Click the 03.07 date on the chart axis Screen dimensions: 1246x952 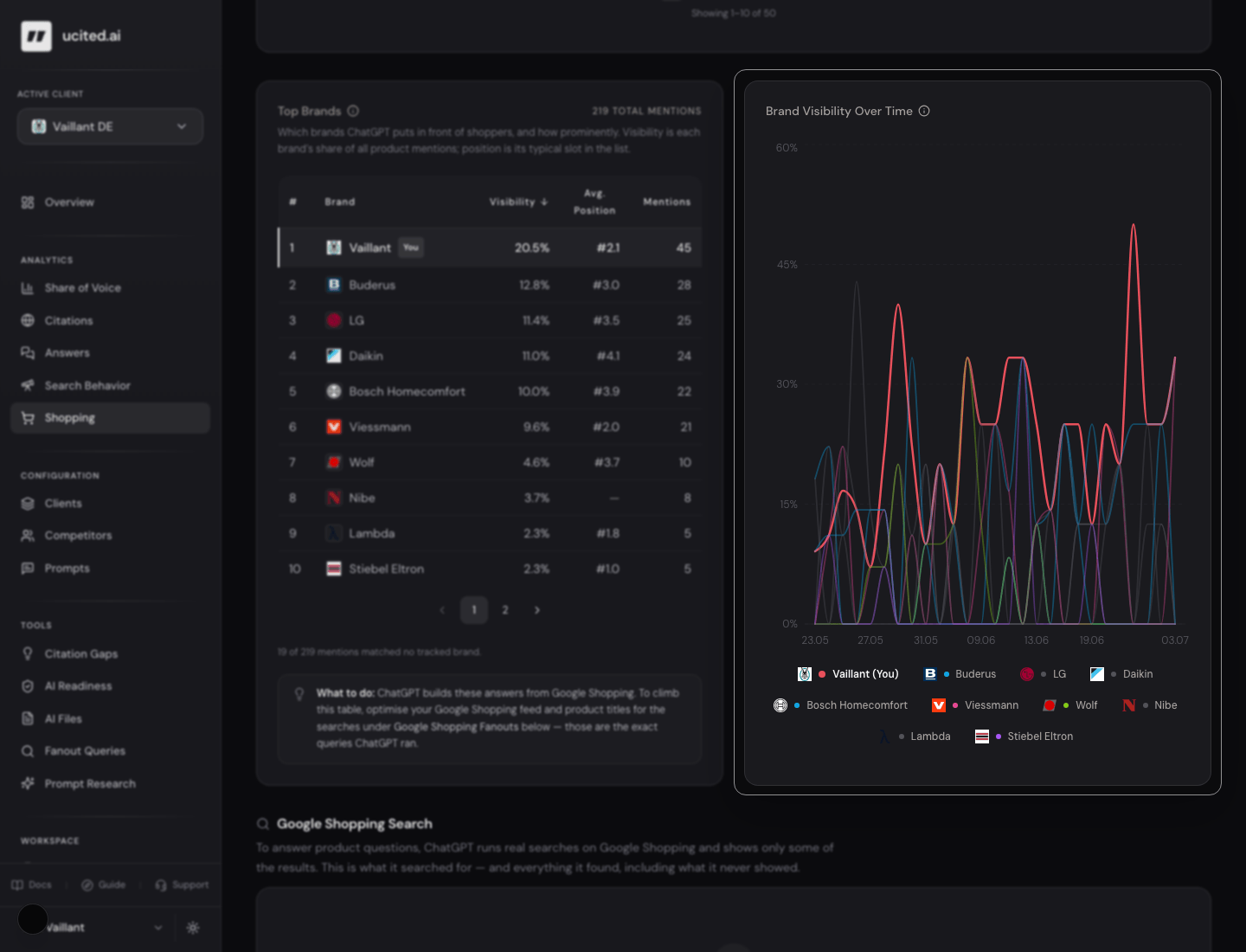tap(1175, 640)
